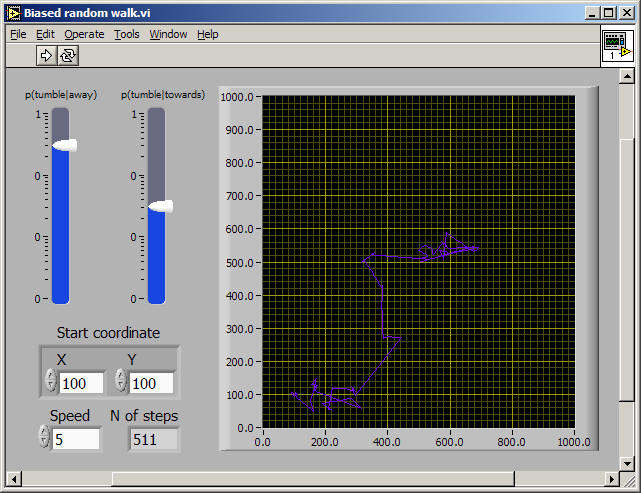
Task: Click the vertical scrollbar down arrow
Action: 626,463
